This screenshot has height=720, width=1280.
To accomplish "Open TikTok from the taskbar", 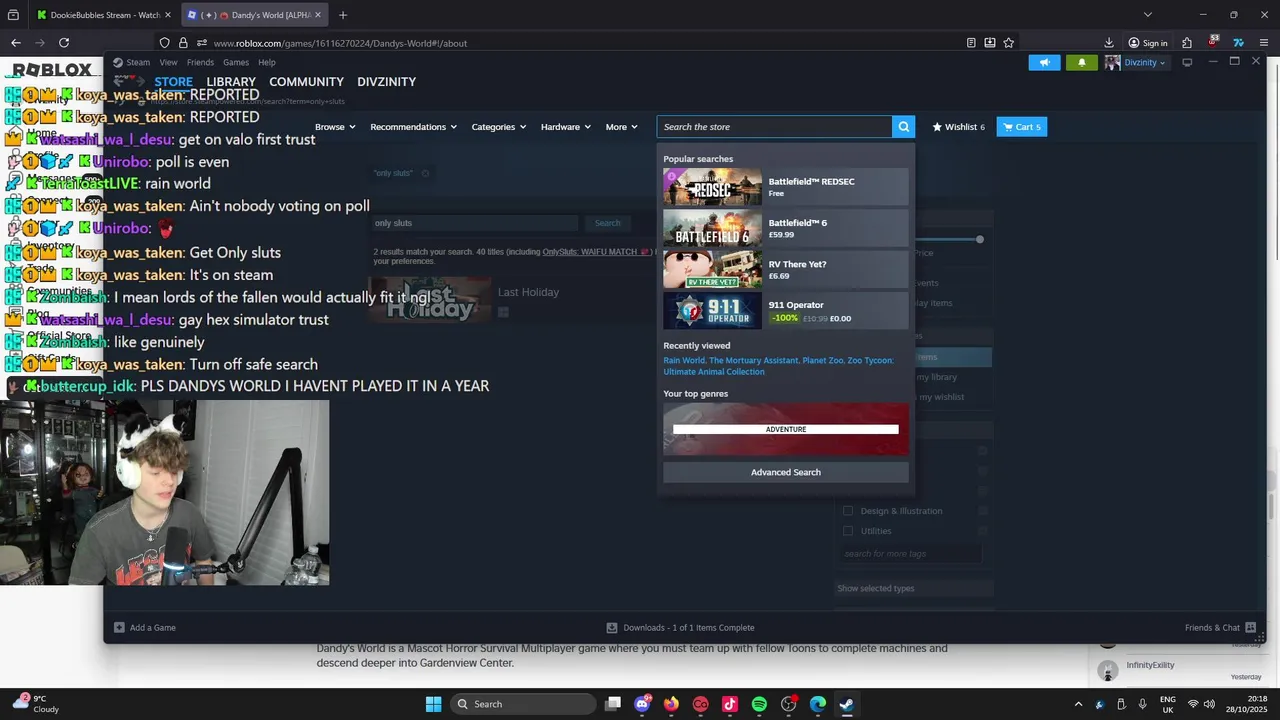I will (730, 704).
